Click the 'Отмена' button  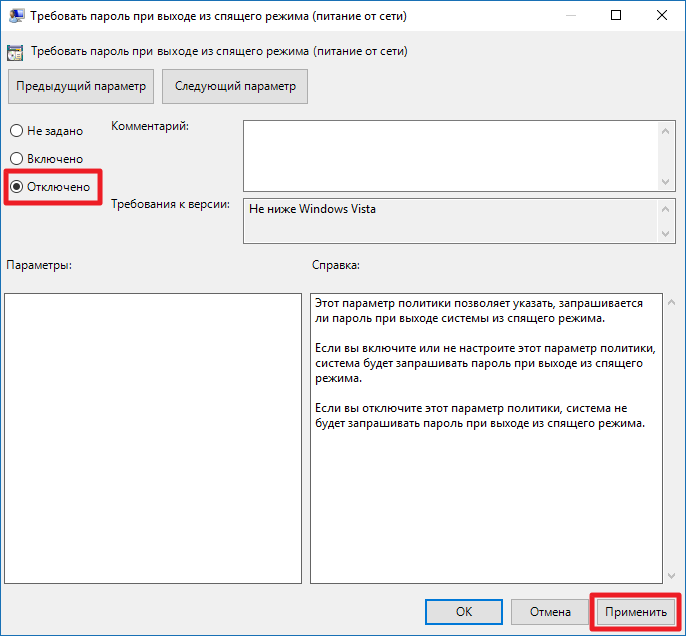(x=550, y=612)
